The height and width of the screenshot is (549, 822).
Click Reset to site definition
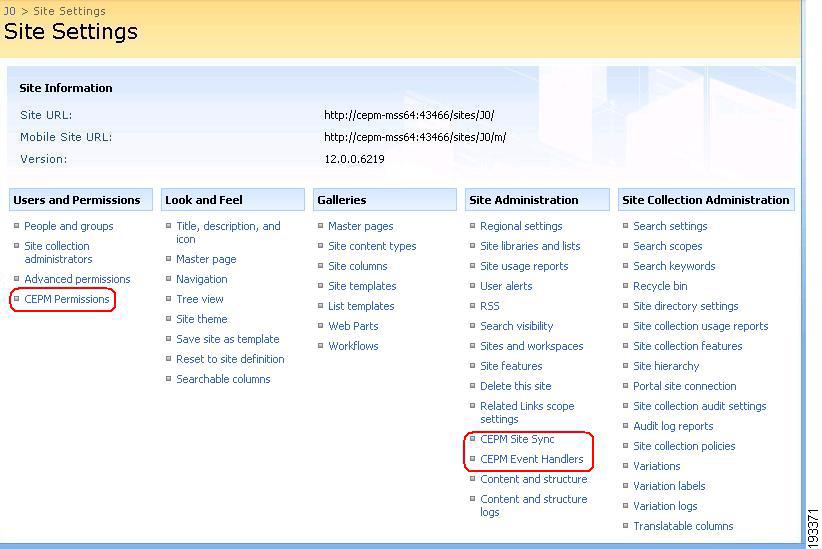(230, 359)
